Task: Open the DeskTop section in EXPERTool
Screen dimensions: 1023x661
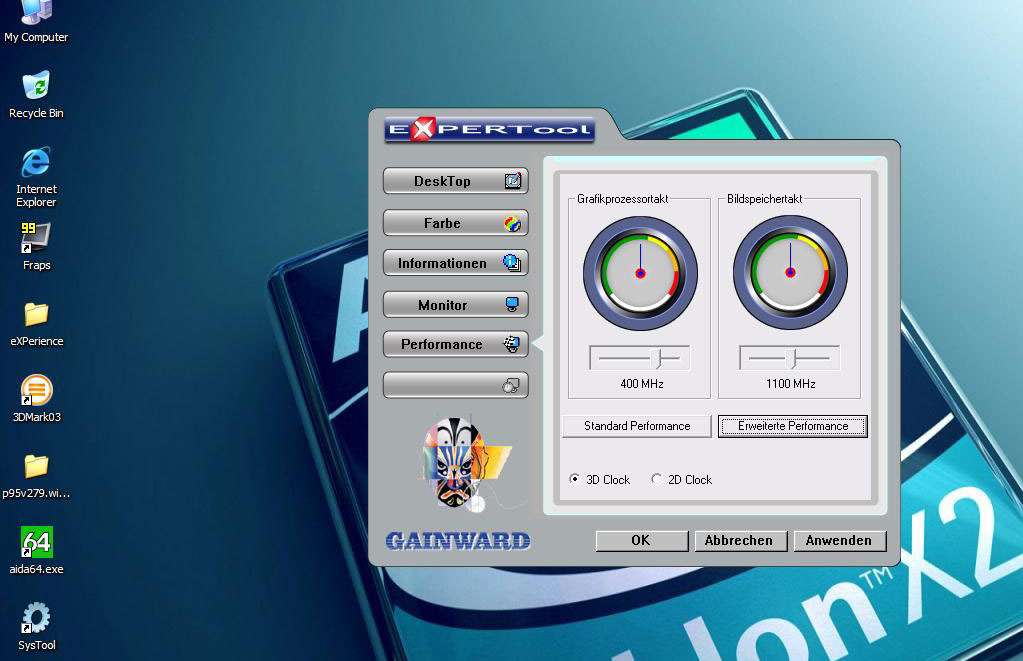Action: coord(455,181)
